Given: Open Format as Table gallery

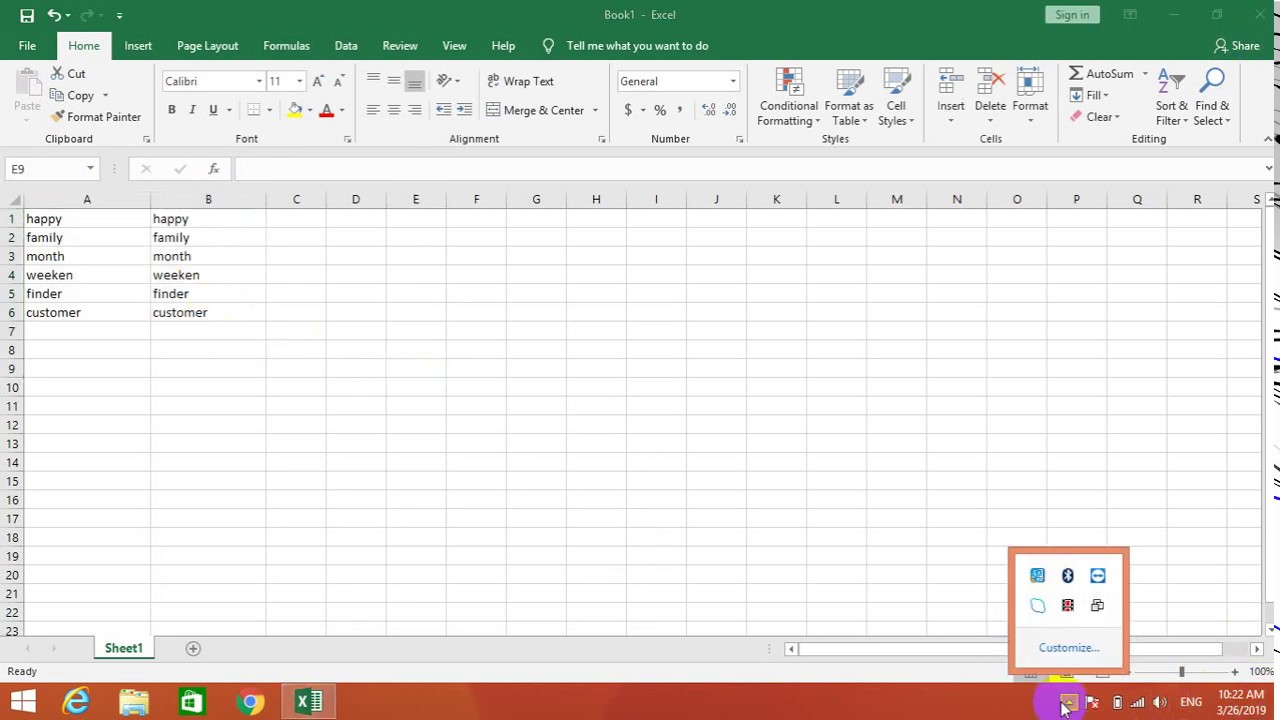Looking at the screenshot, I should coord(849,98).
